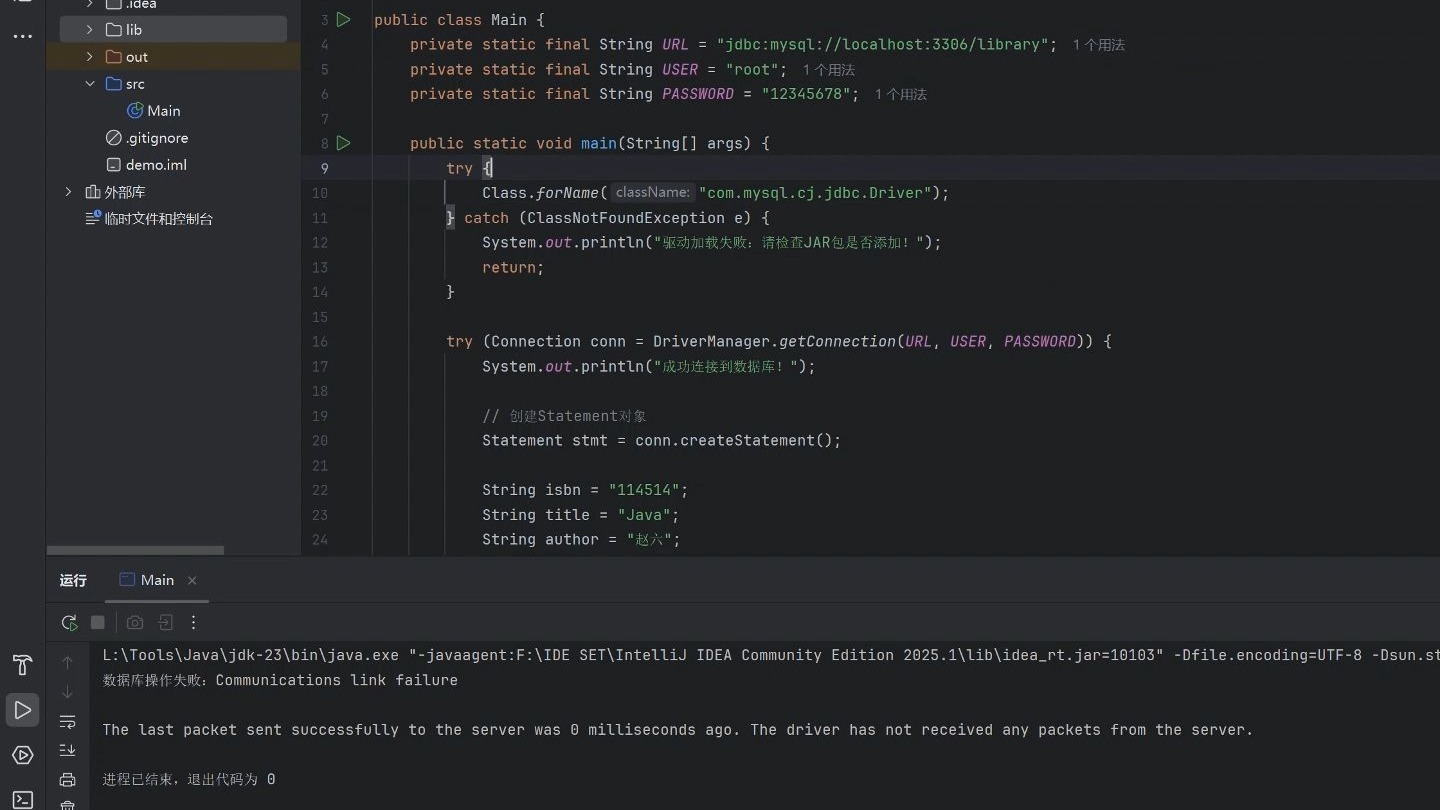
Task: Open the Build tool window (hammer icon)
Action: (x=22, y=665)
